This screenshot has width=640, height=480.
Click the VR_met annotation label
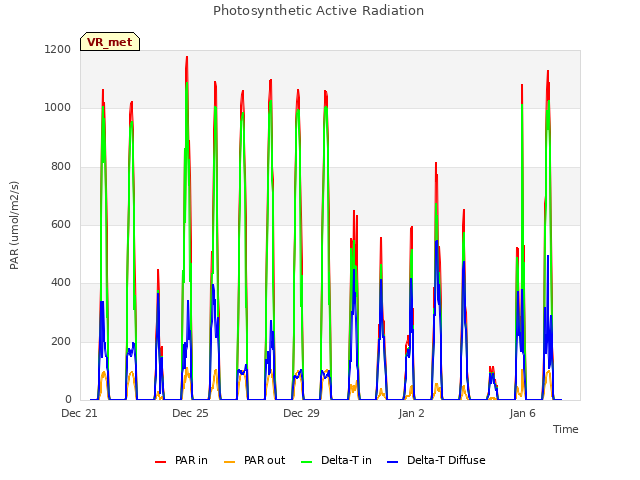click(x=110, y=42)
